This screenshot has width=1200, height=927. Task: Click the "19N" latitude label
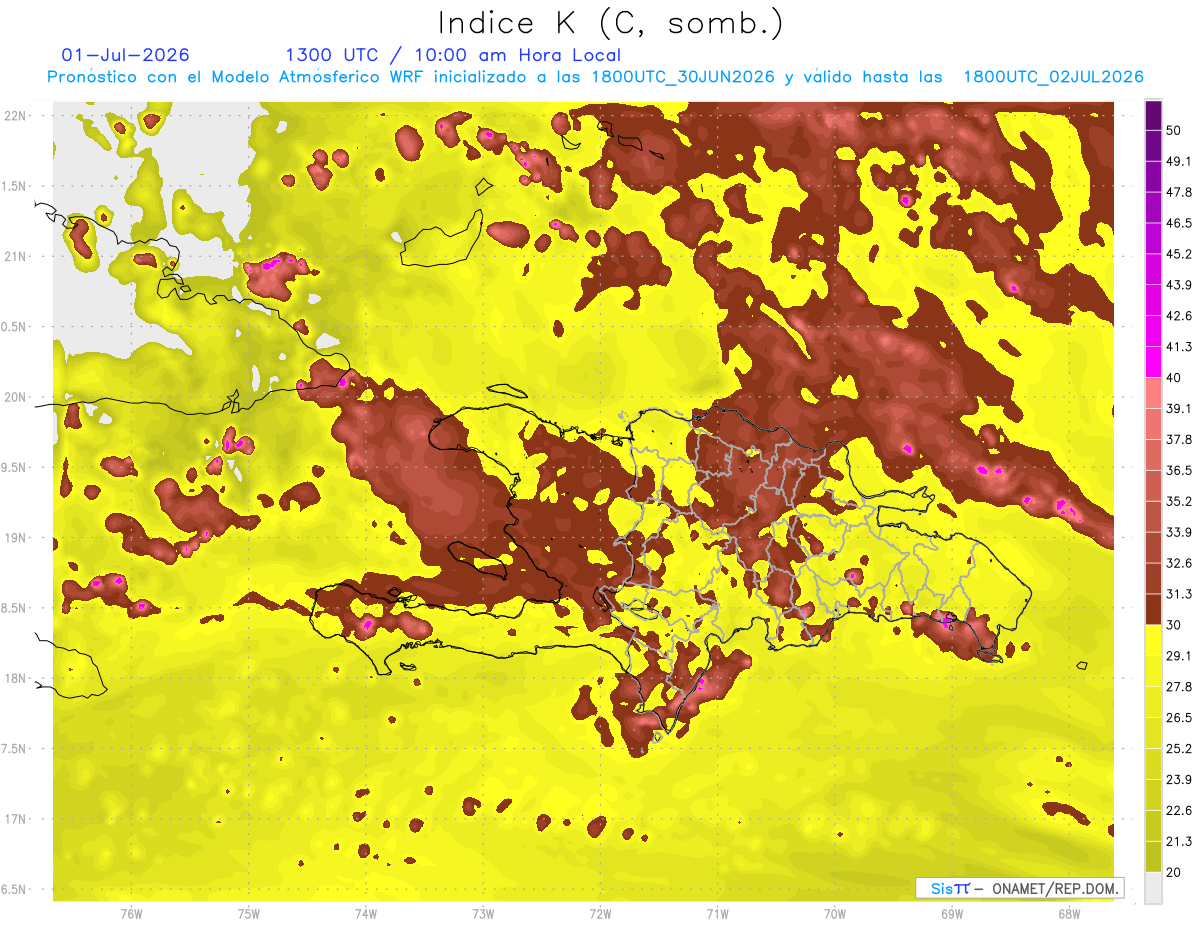click(16, 538)
